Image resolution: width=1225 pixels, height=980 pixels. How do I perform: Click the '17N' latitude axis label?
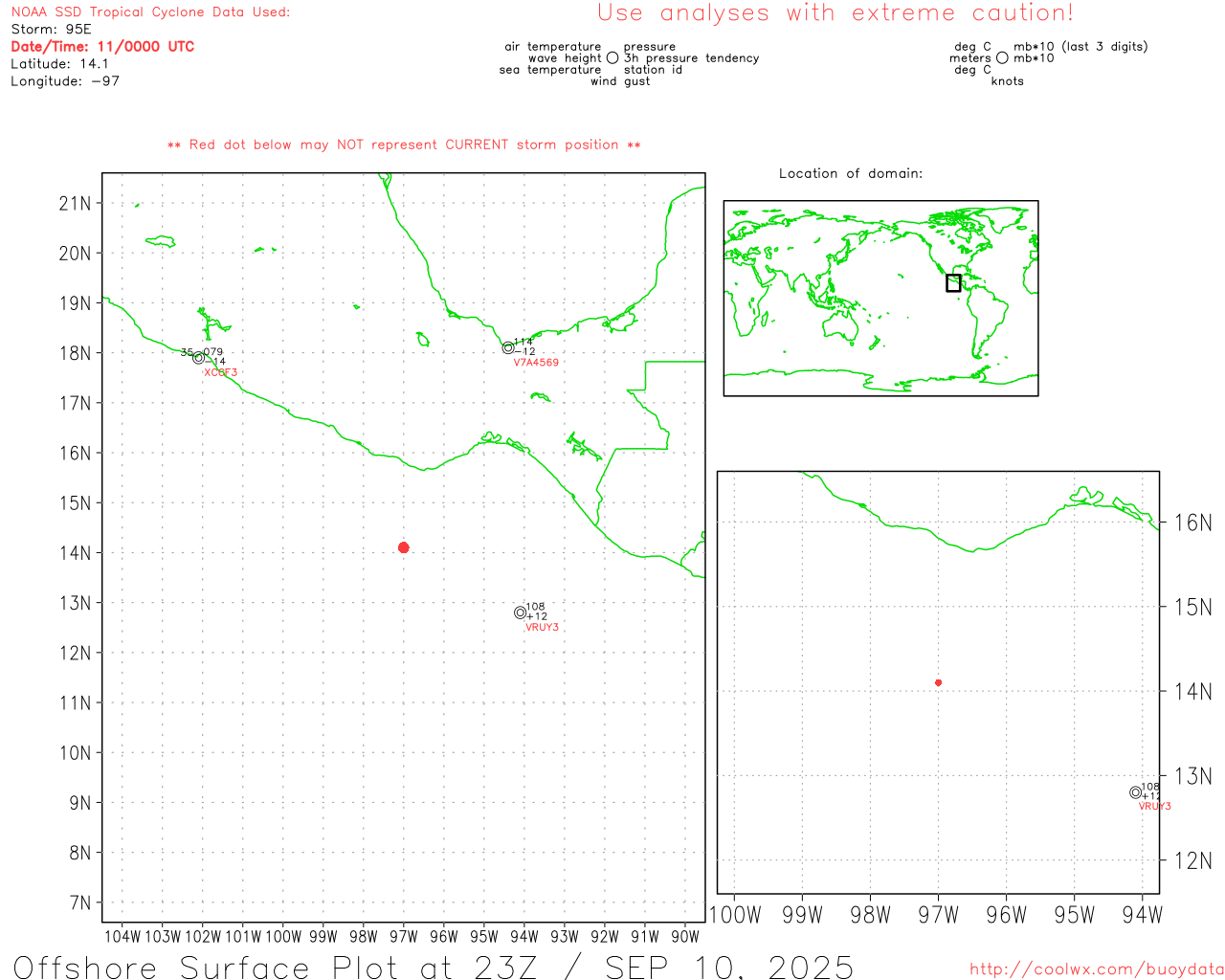(75, 403)
